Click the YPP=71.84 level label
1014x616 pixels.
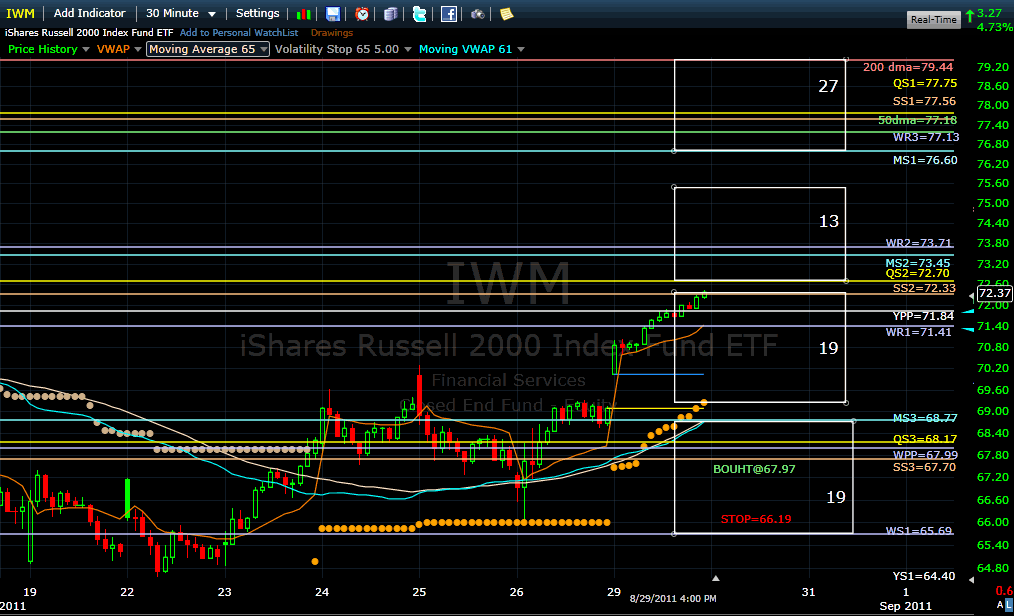[x=923, y=316]
